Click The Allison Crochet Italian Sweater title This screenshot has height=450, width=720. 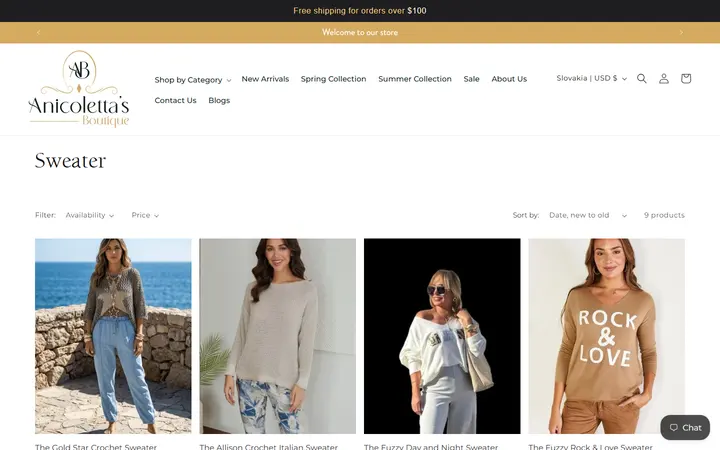click(269, 446)
